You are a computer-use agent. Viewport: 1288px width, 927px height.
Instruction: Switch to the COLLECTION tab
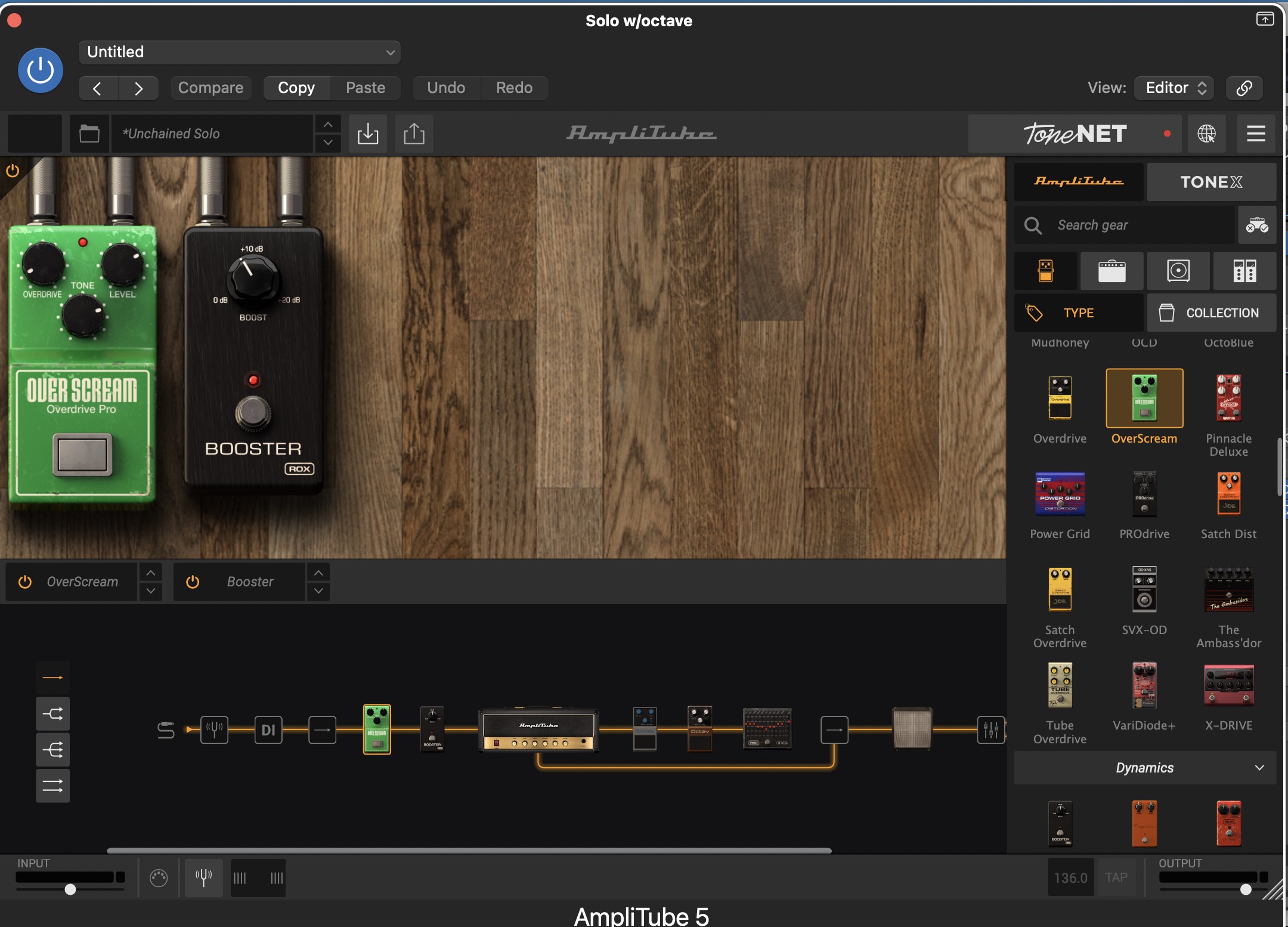pyautogui.click(x=1211, y=313)
